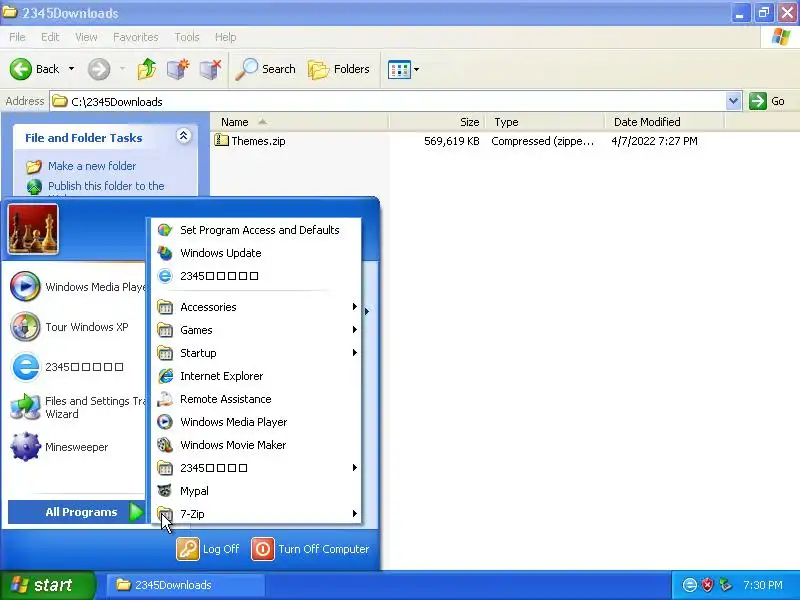Open the File menu
This screenshot has width=800, height=600.
(17, 37)
